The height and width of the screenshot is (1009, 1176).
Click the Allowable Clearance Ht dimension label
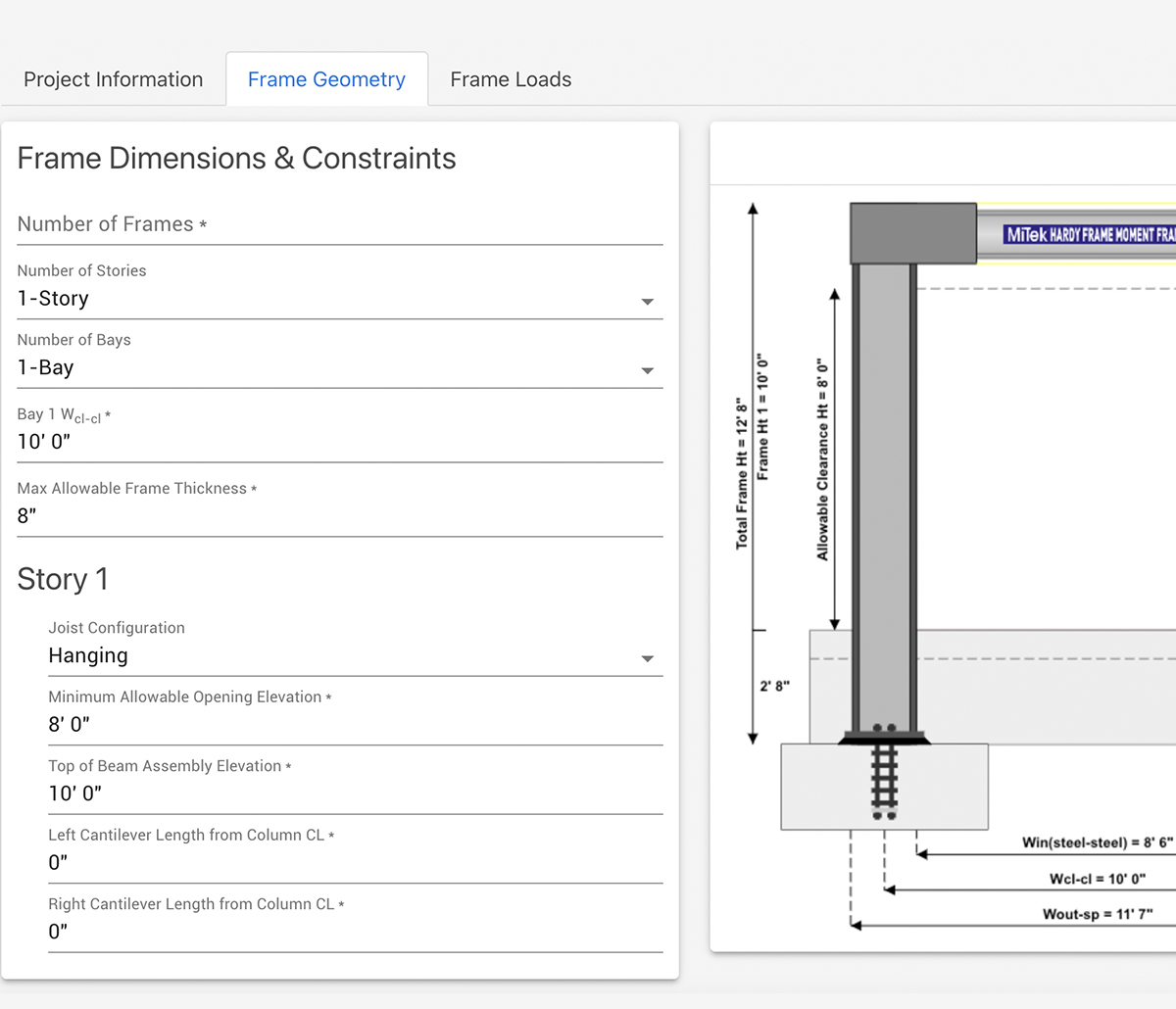(822, 458)
